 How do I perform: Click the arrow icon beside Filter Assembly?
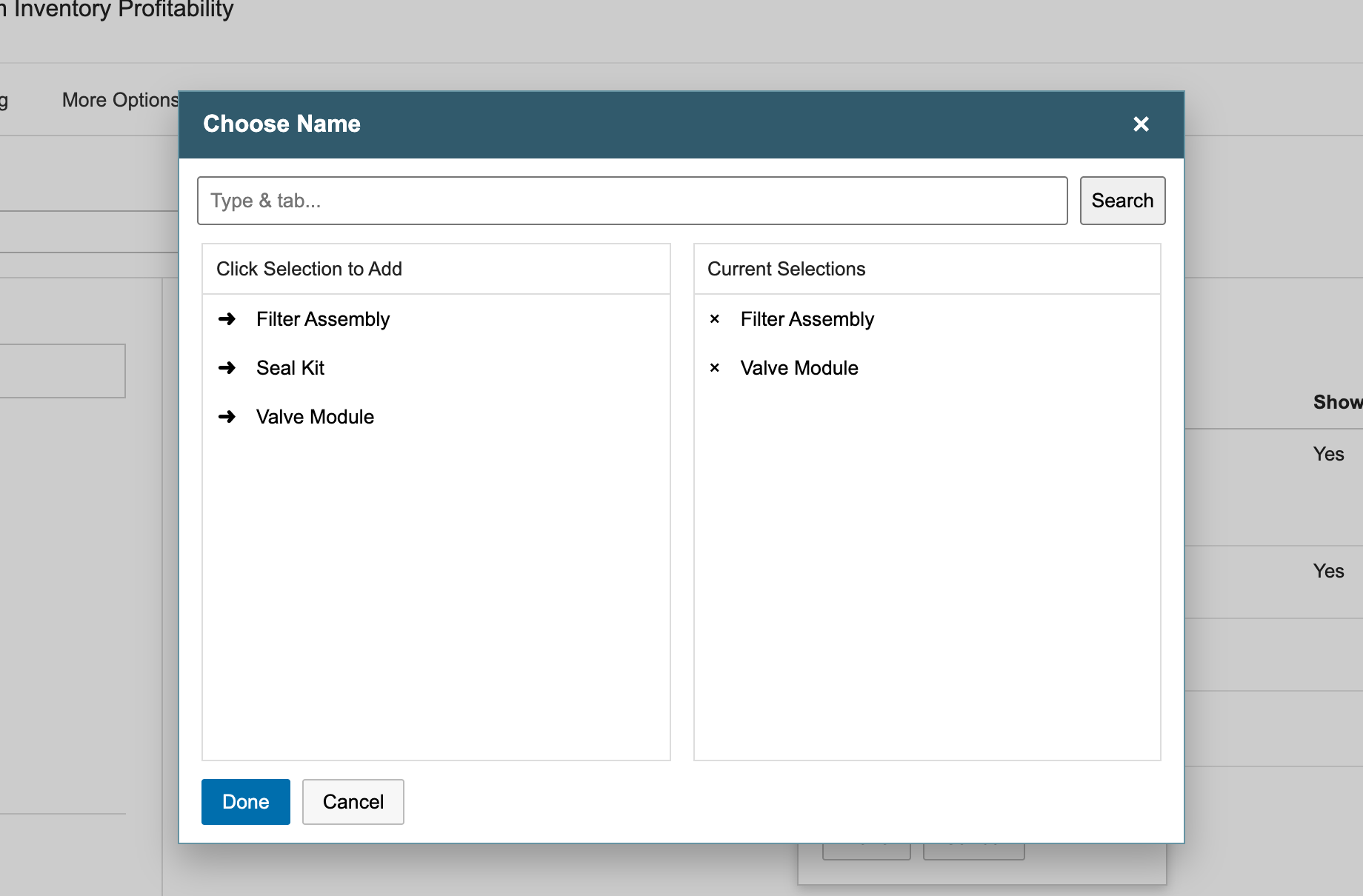click(227, 319)
